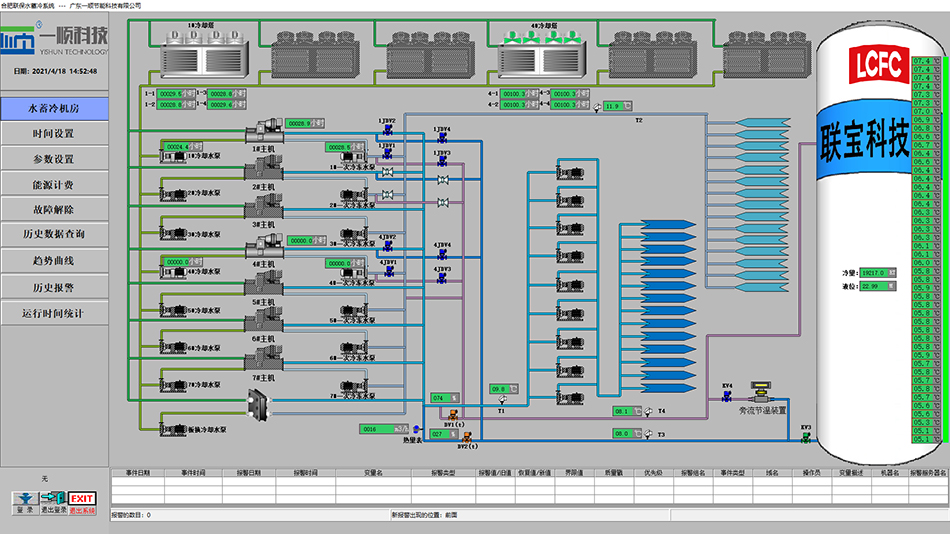Viewport: 950px width, 534px height.
Task: Click the 3#冷却水泵 pump icon
Action: pyautogui.click(x=173, y=233)
